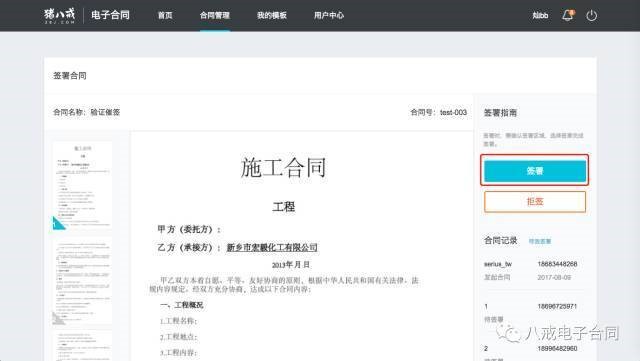Viewport: 640px width, 361px height.
Task: Click 签署合同 page heading
Action: 70,76
